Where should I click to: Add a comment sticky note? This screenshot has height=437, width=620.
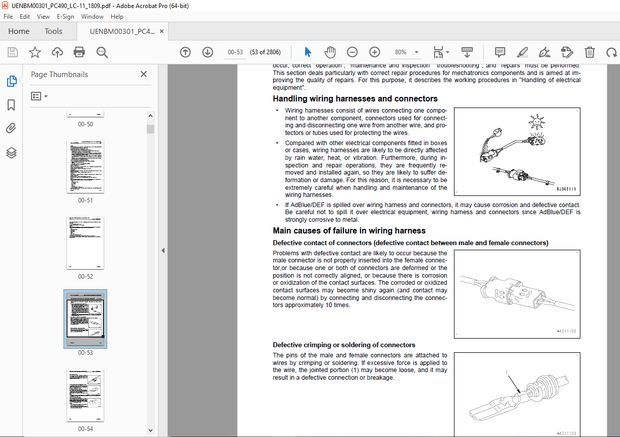click(500, 52)
